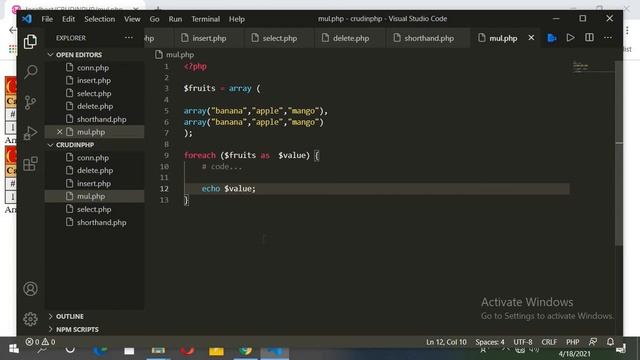Open Explorer views and more actions ellipsis
640x360 pixels.
(129, 38)
